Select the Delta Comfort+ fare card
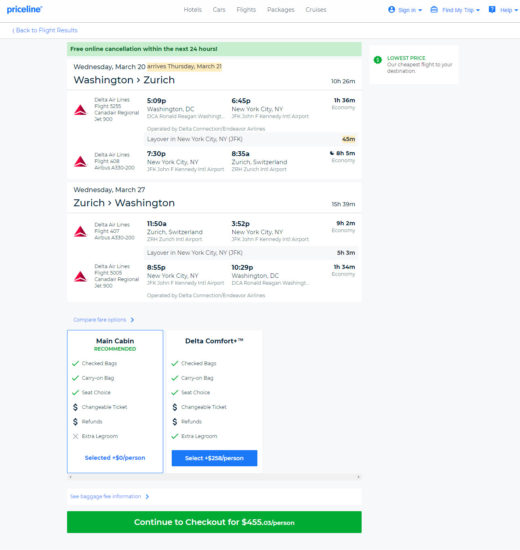Screen dimensions: 520x550 [214, 401]
